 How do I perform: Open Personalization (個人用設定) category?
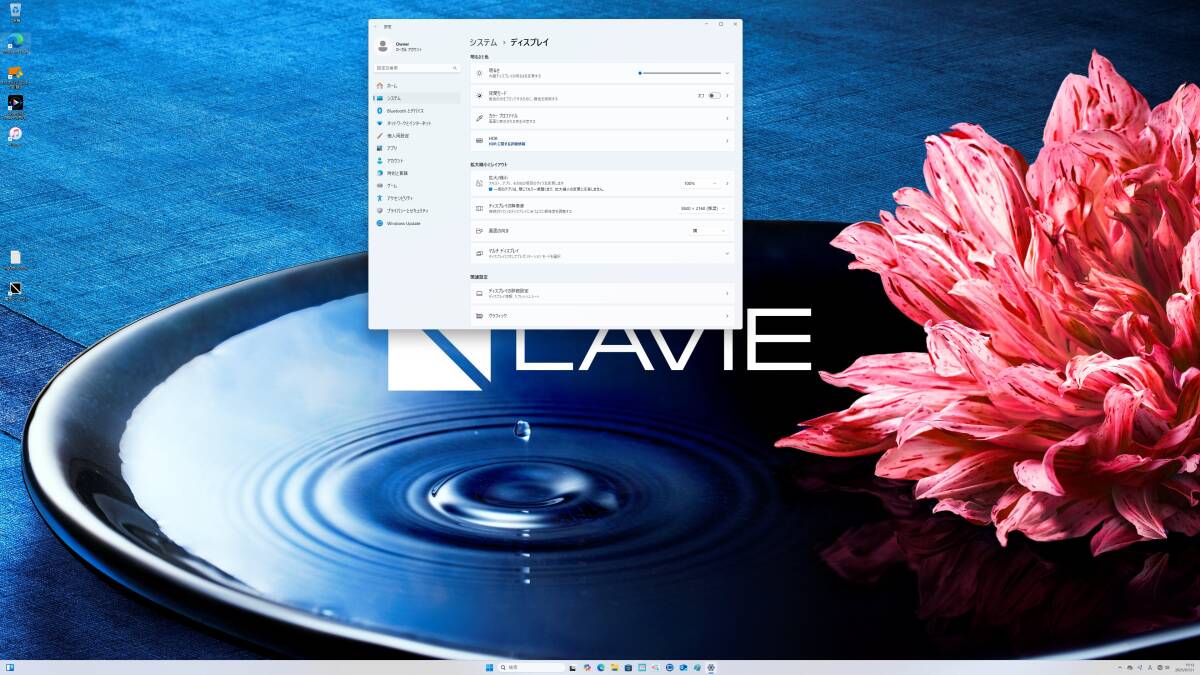[x=416, y=136]
